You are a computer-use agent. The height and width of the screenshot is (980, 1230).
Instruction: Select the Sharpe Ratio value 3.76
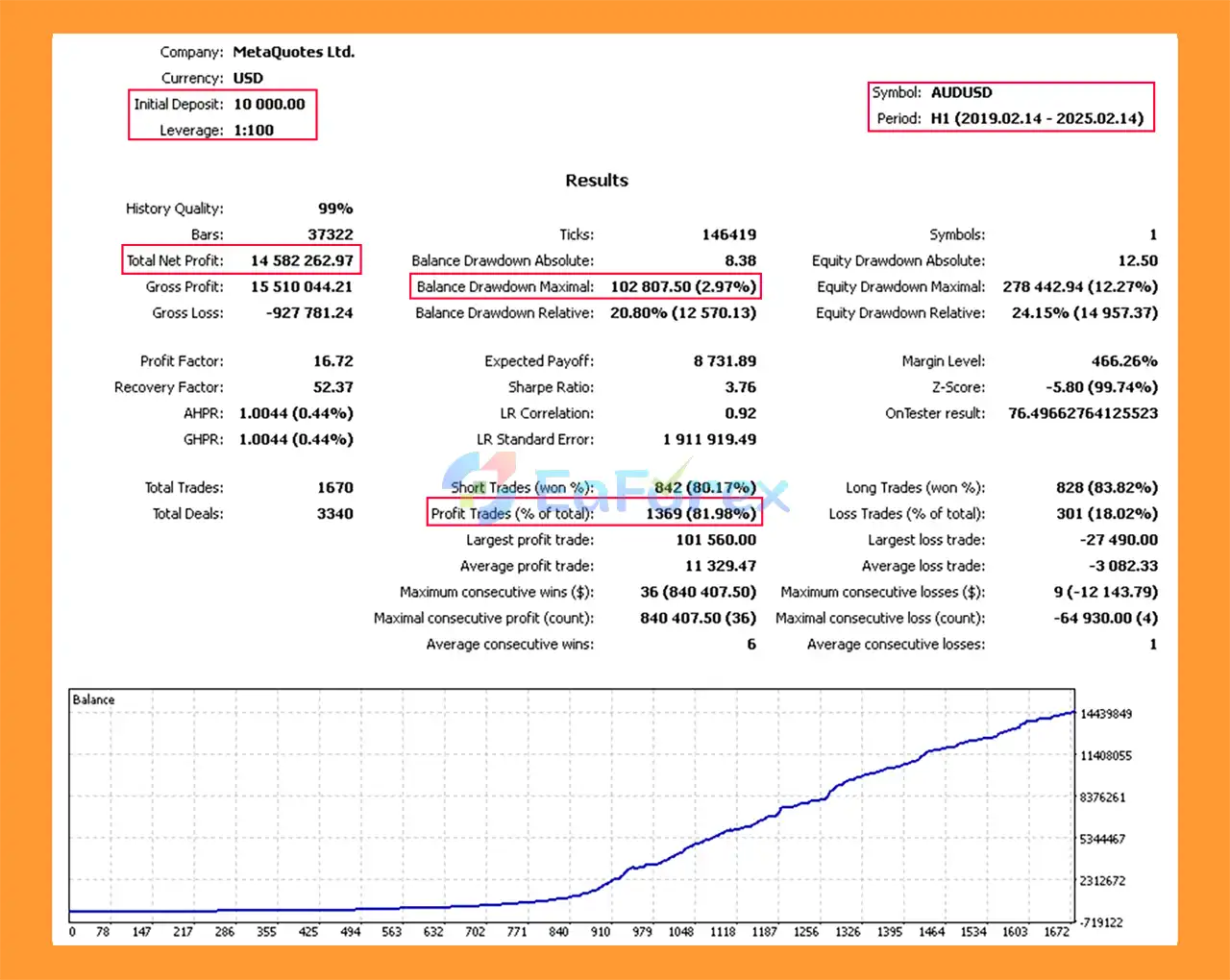(x=740, y=387)
